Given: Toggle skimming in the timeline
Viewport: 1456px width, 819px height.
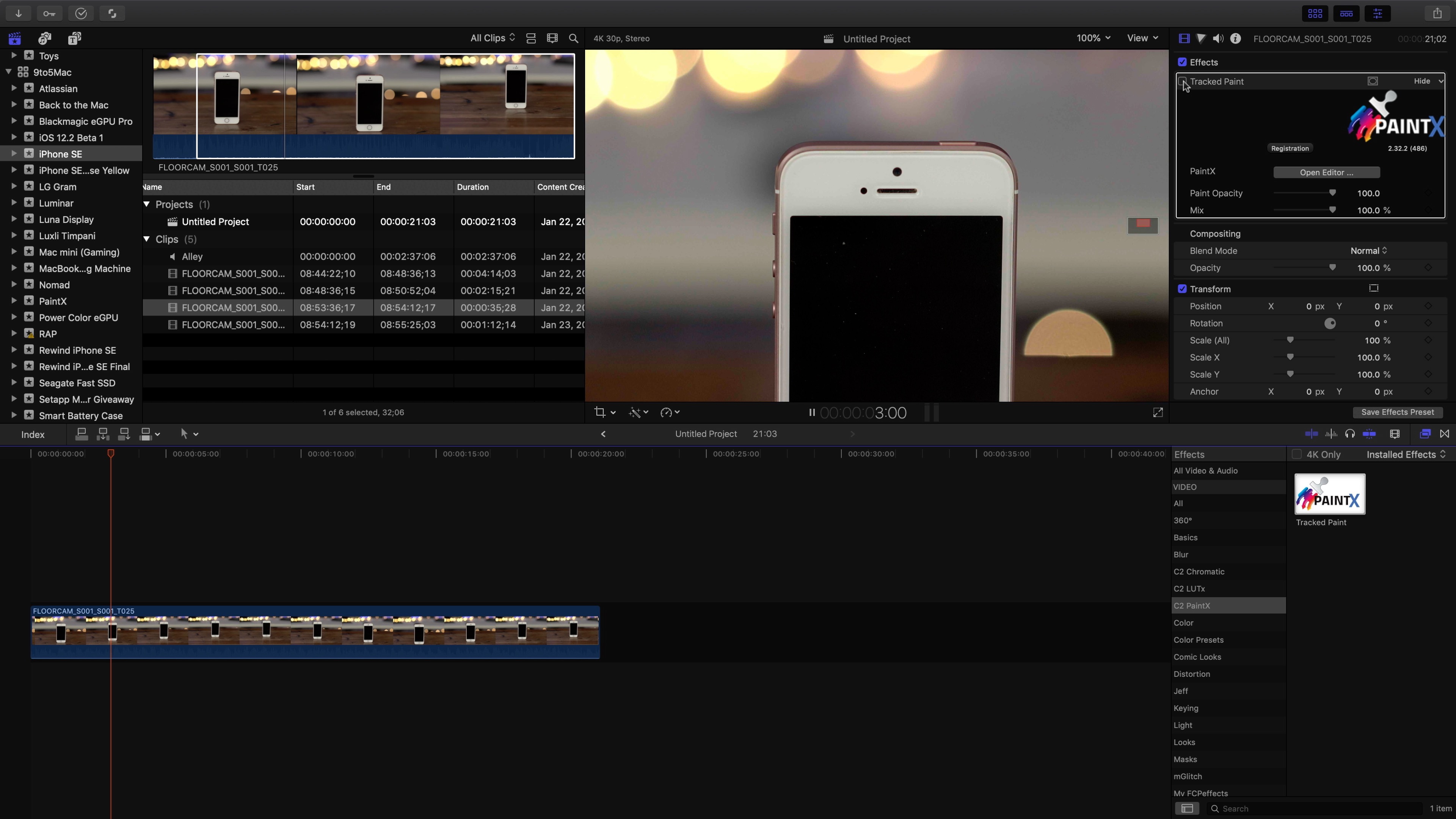Looking at the screenshot, I should pyautogui.click(x=1311, y=434).
